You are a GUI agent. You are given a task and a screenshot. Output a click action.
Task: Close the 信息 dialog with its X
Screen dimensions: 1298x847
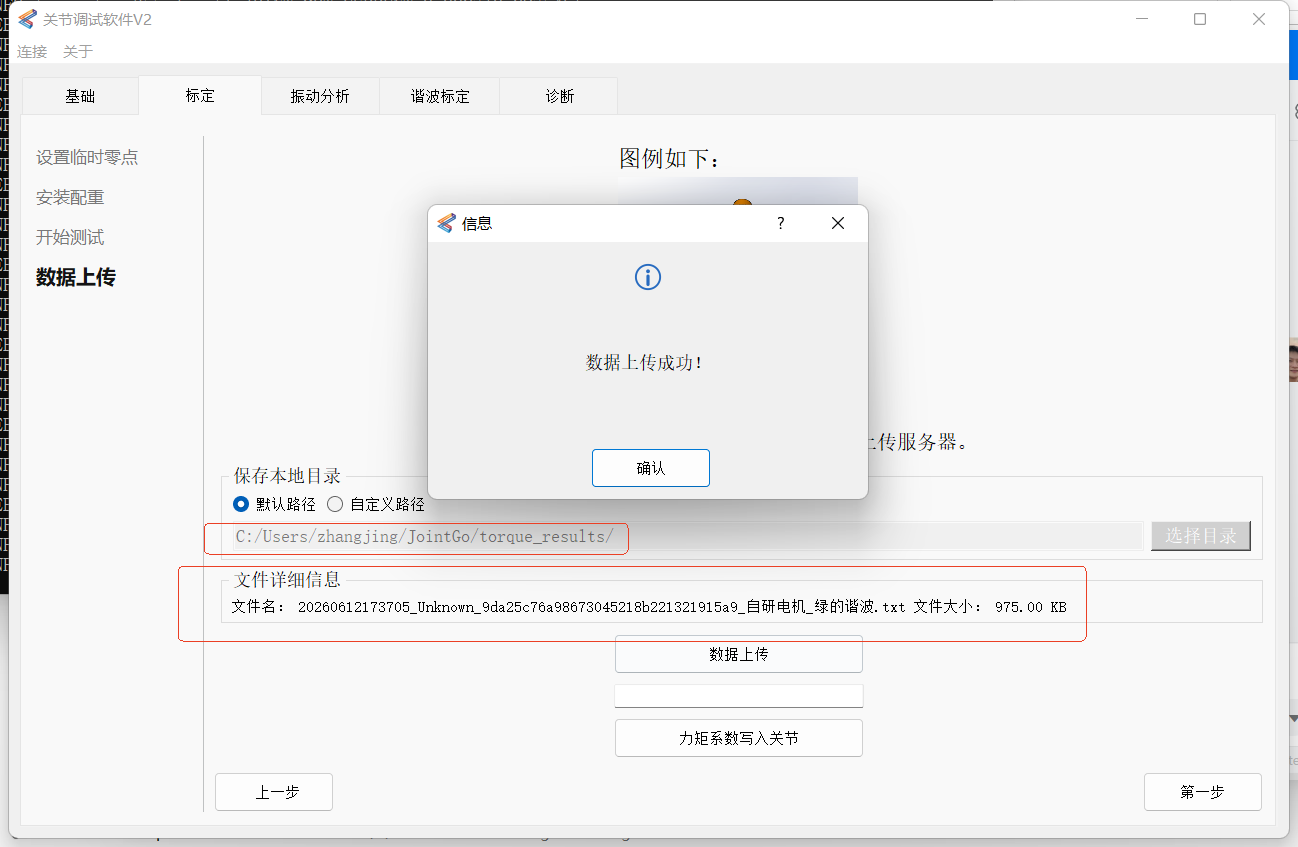pyautogui.click(x=838, y=223)
